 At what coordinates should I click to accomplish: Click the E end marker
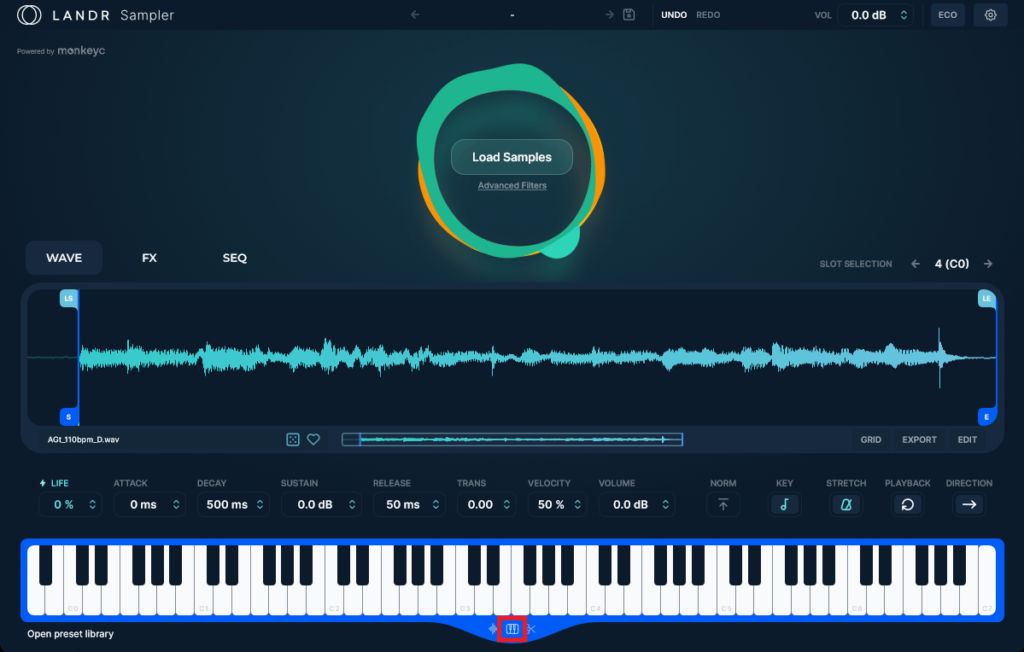(986, 417)
